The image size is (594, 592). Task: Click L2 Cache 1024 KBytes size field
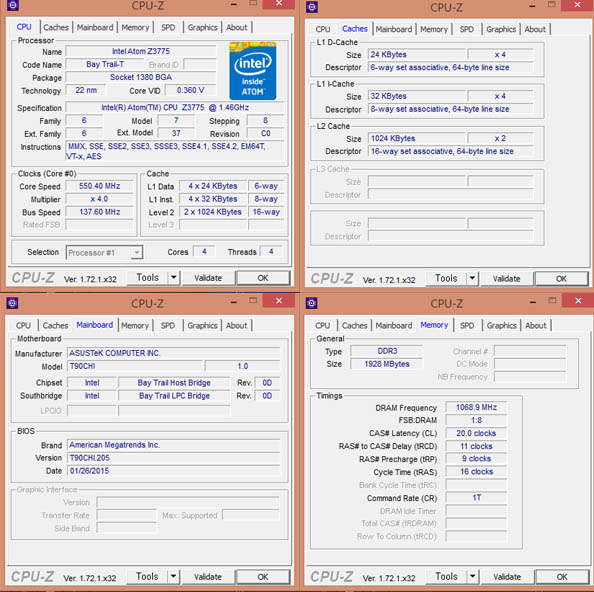(x=417, y=138)
